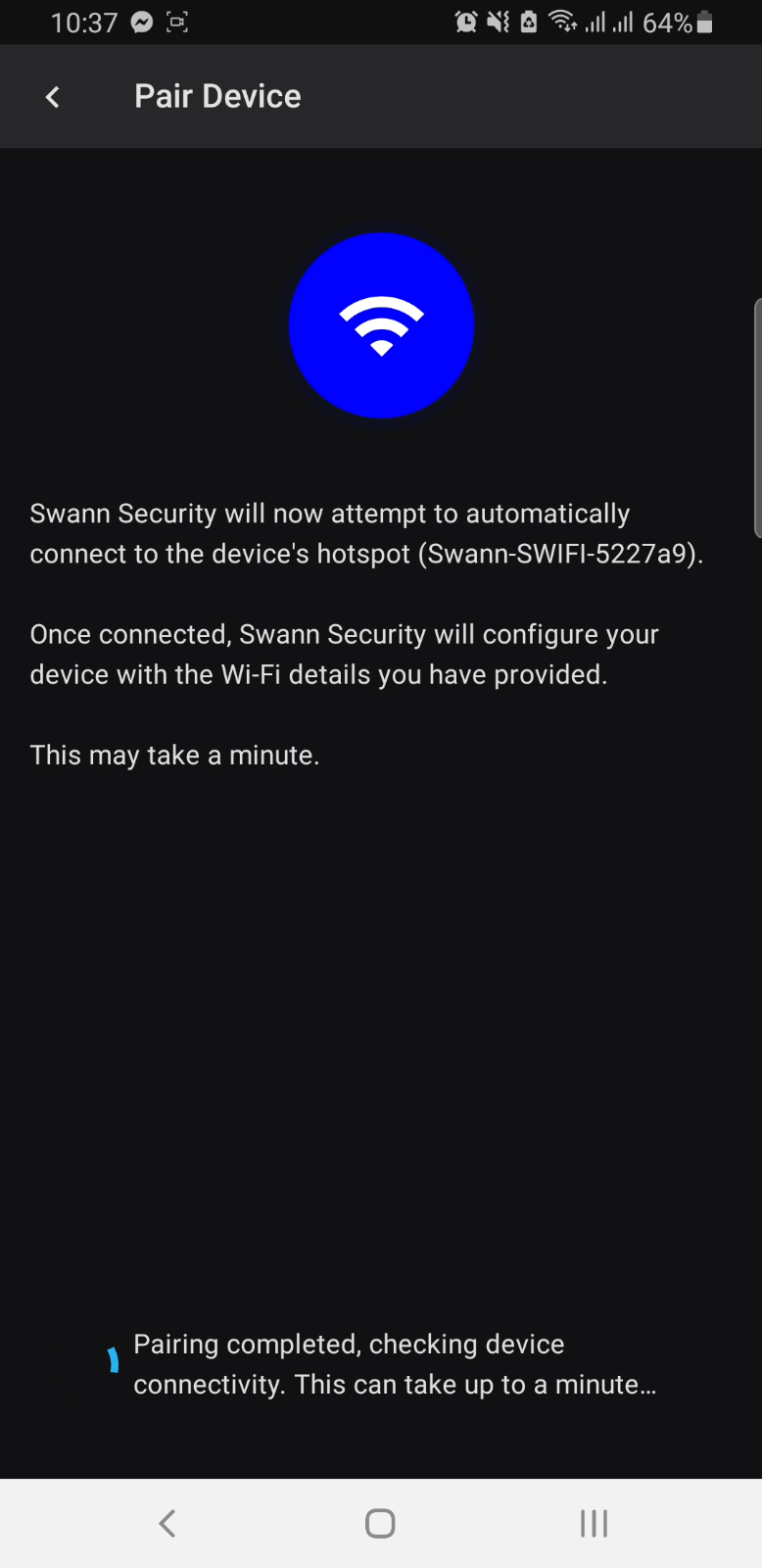The width and height of the screenshot is (762, 1568).
Task: Tap the blue Wi-Fi circle icon
Action: pyautogui.click(x=381, y=325)
